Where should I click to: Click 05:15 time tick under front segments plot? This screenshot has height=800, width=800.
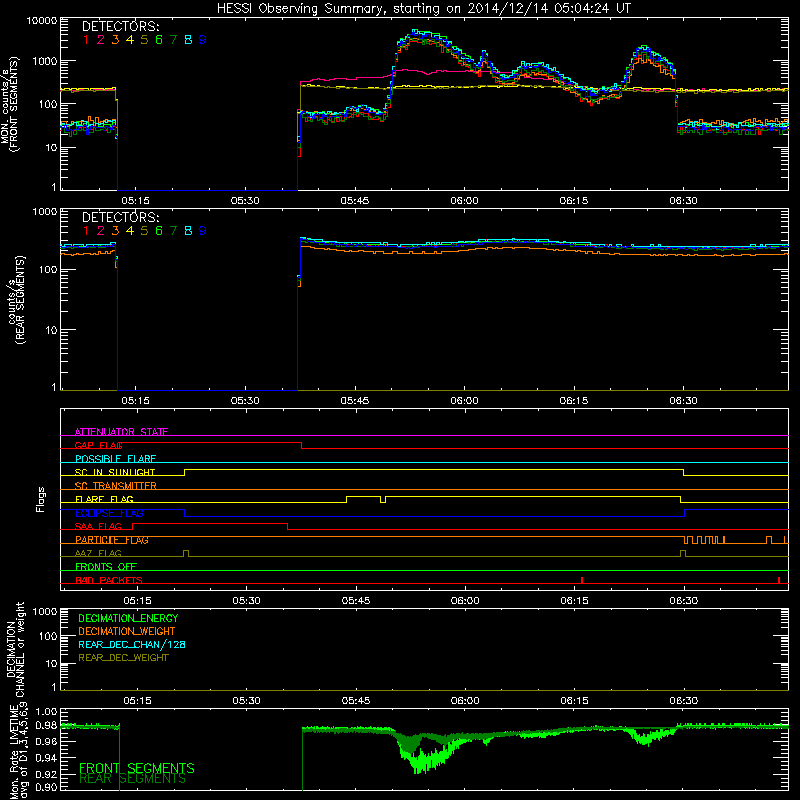click(136, 201)
